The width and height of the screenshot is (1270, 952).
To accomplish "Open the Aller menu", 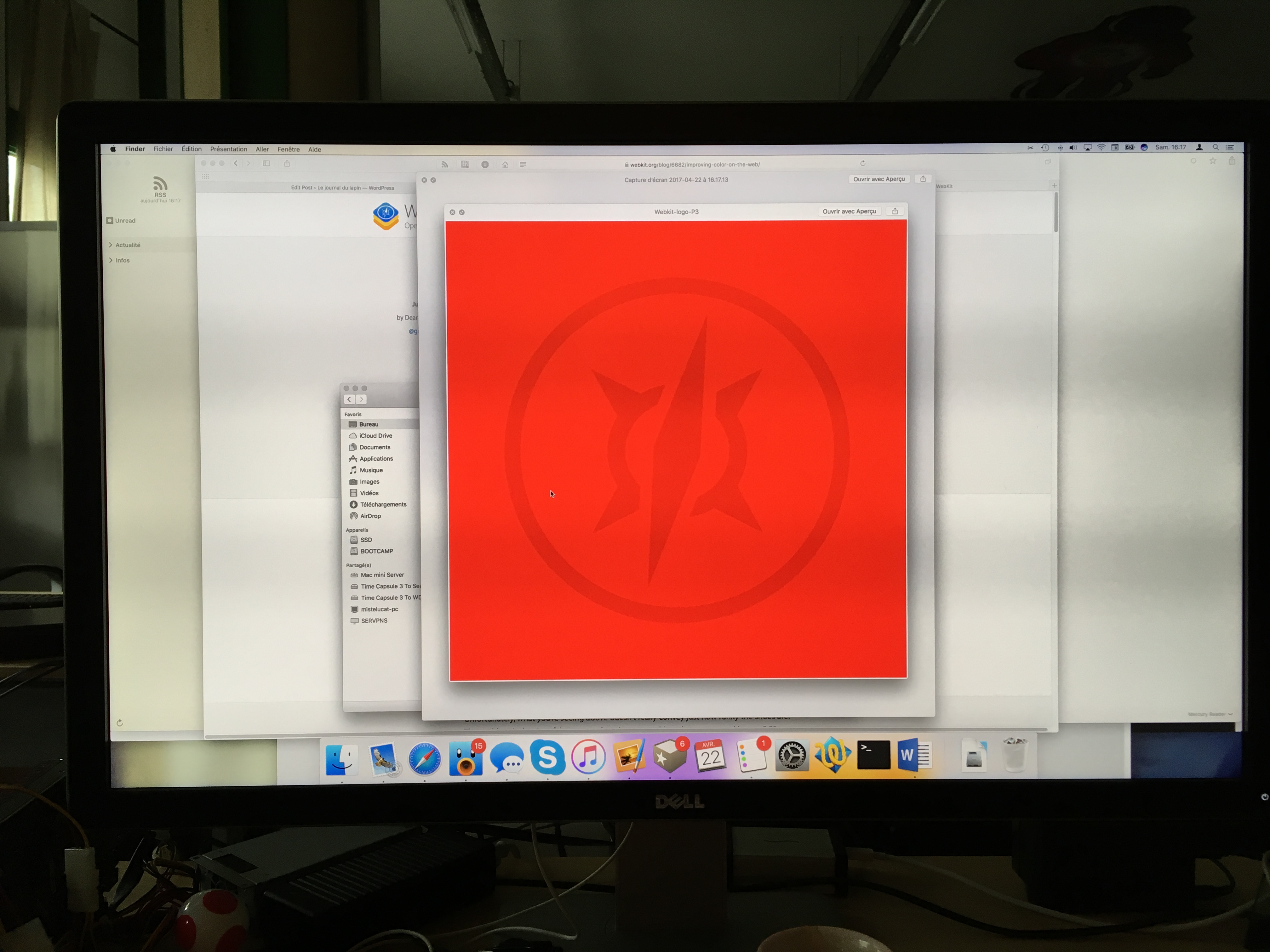I will click(262, 149).
